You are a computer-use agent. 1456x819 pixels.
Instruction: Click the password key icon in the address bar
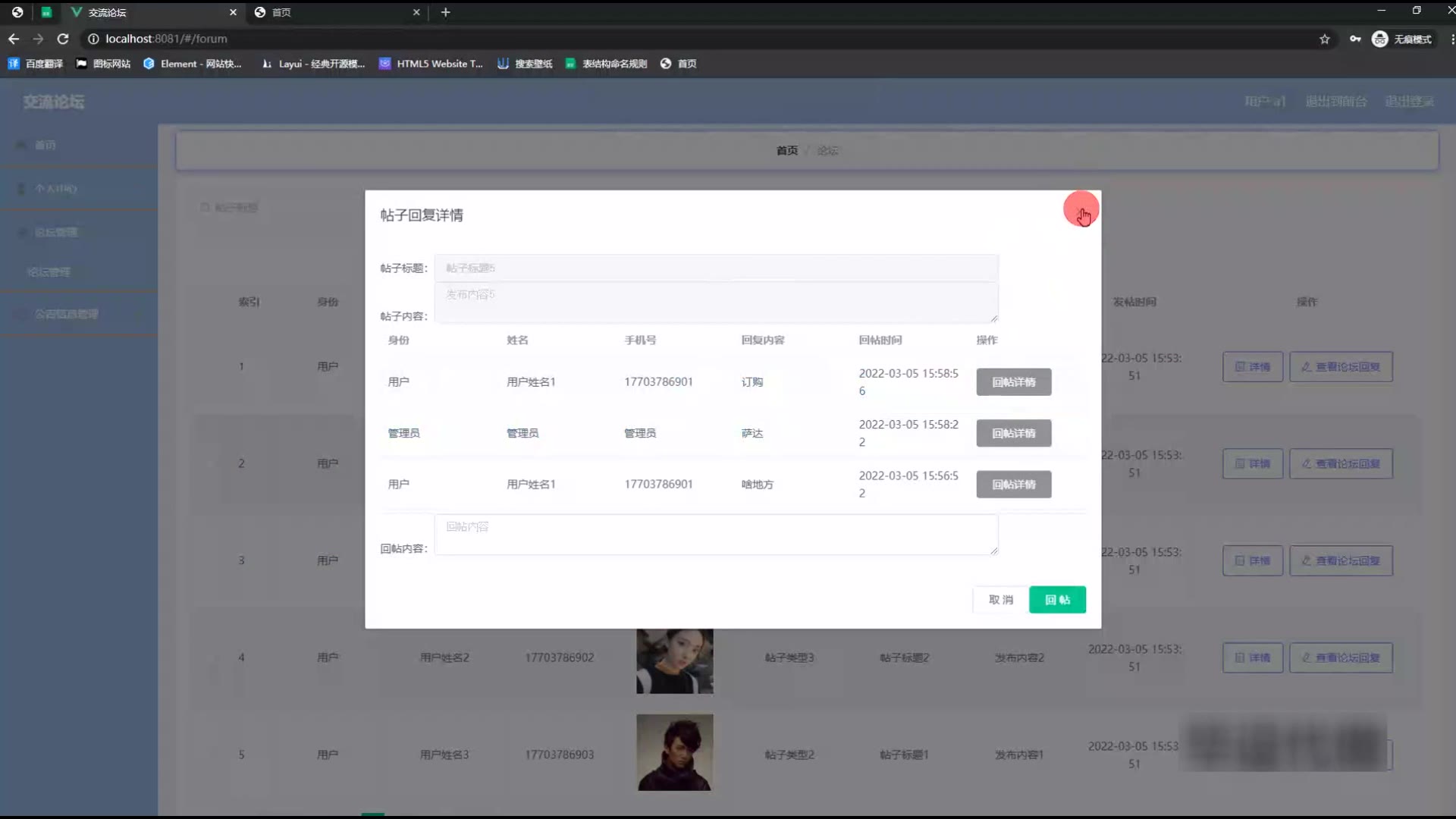[1354, 39]
